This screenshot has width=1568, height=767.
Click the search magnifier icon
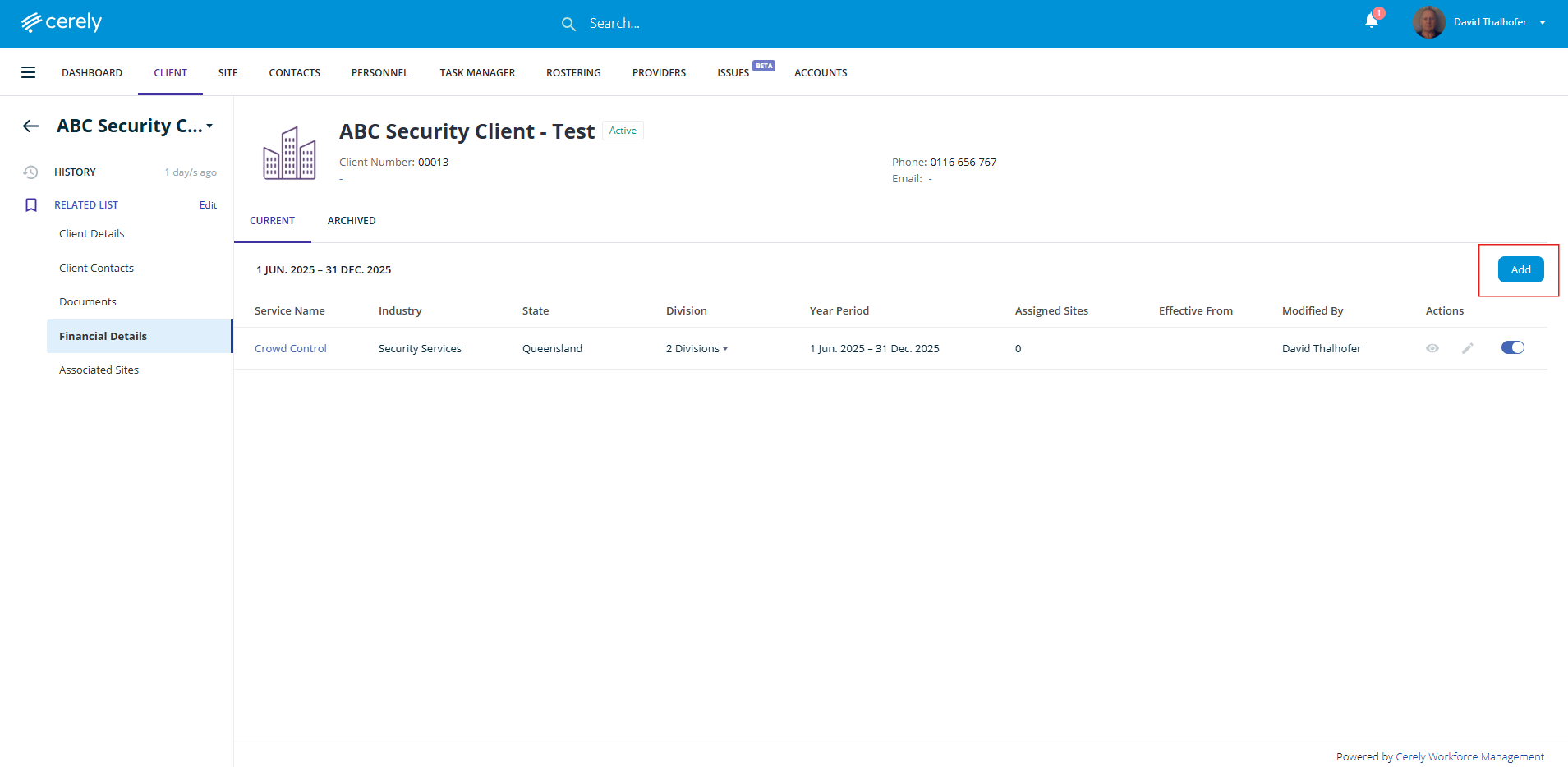click(x=568, y=24)
